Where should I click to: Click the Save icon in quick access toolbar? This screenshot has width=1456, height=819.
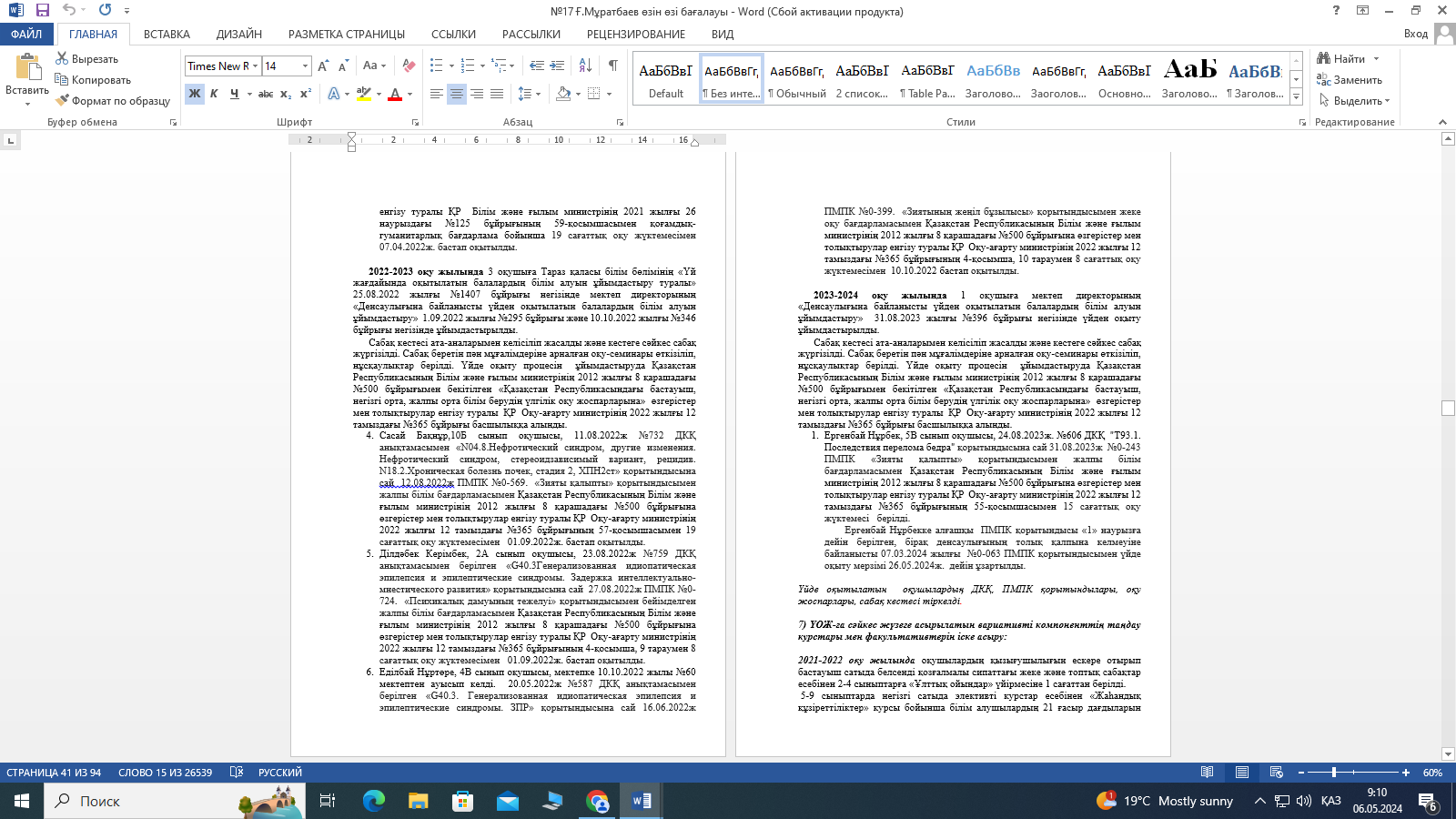tap(42, 10)
